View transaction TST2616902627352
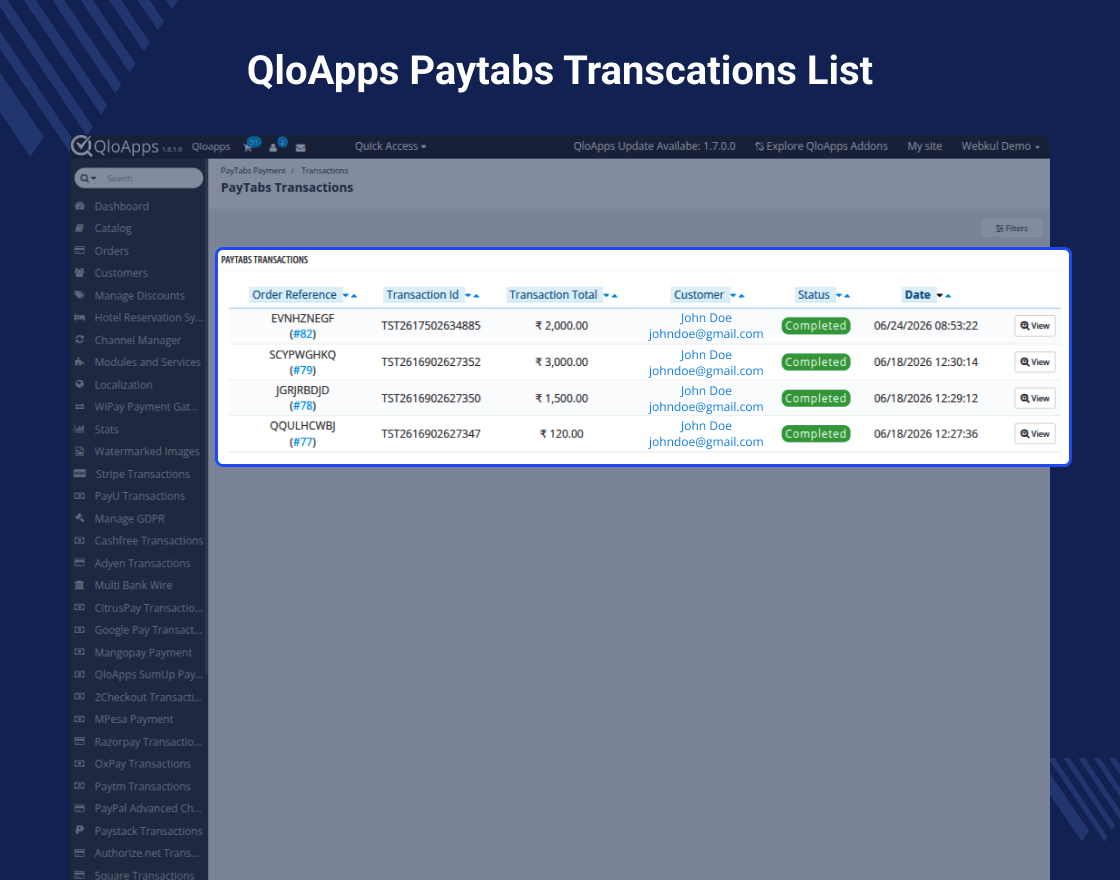The image size is (1120, 880). pyautogui.click(x=1034, y=362)
